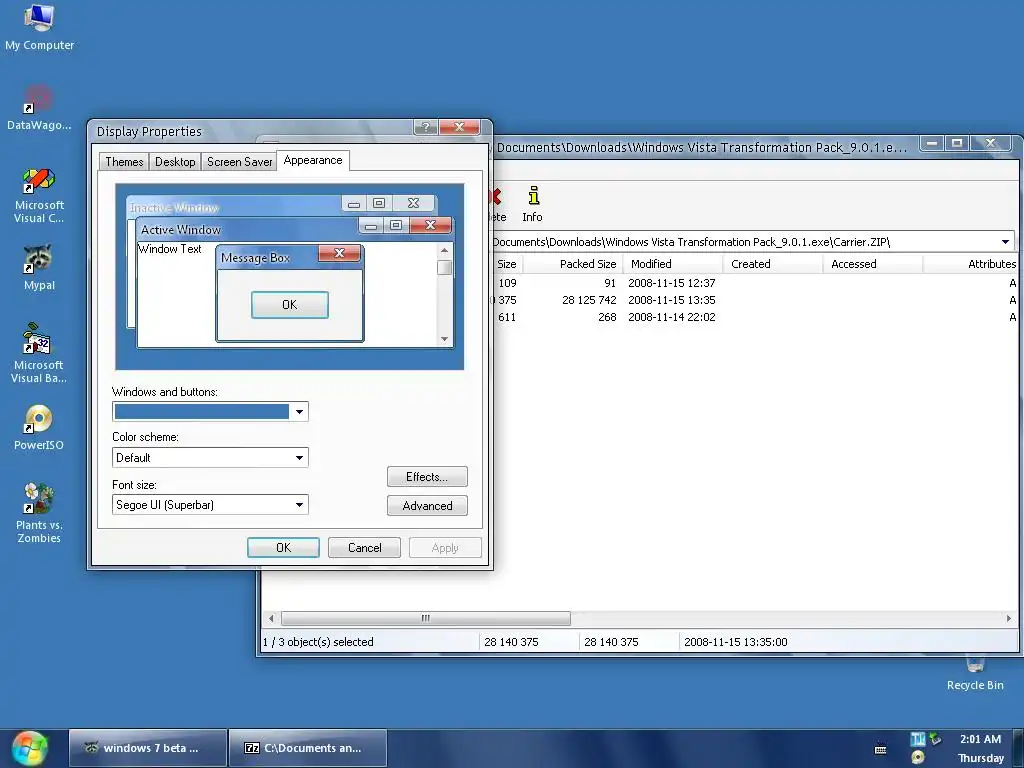Screen dimensions: 1024x768
Task: Activate the C:\Documents an... taskbar button
Action: click(308, 748)
